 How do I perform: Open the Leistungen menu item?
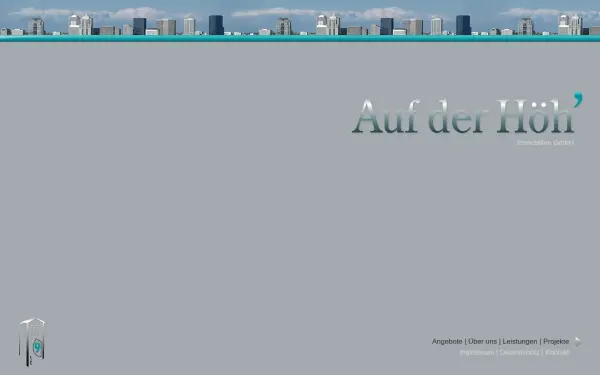click(x=520, y=341)
